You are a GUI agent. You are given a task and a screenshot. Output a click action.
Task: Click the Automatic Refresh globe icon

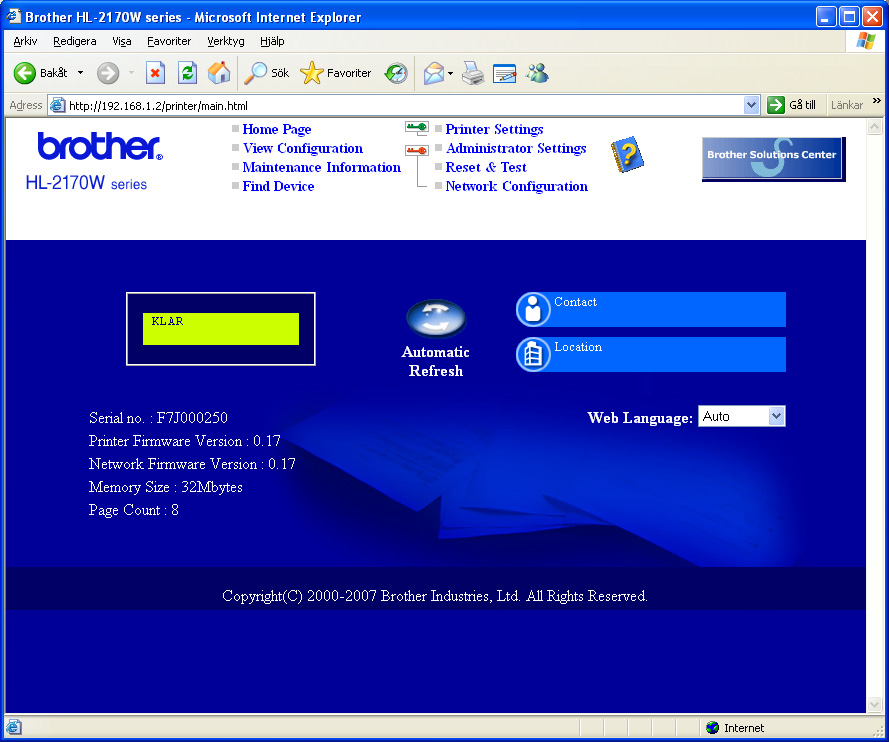coord(436,318)
